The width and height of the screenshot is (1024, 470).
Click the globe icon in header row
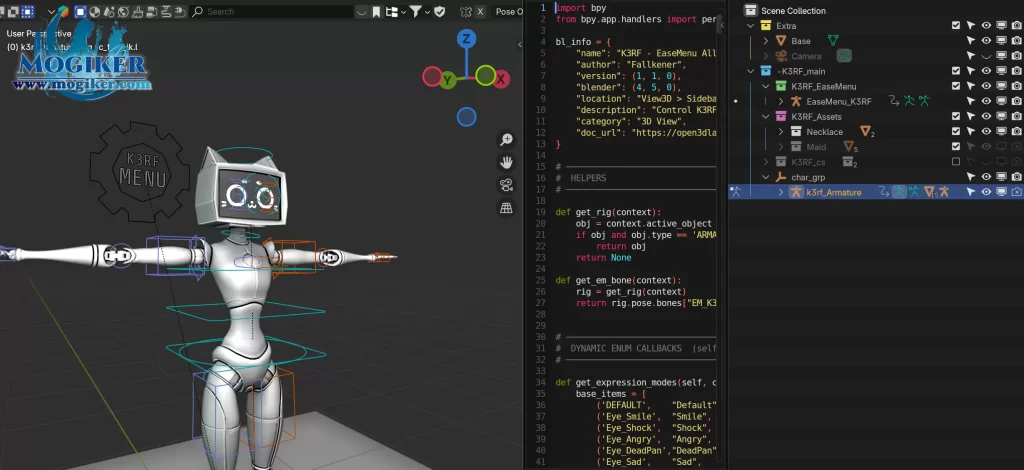coord(123,11)
